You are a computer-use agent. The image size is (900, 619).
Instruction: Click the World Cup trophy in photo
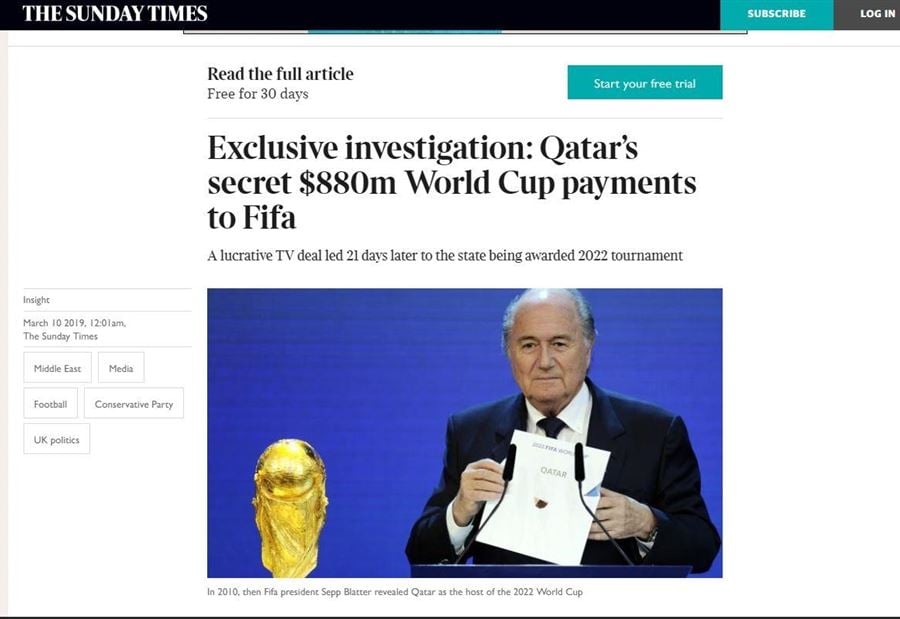click(290, 508)
